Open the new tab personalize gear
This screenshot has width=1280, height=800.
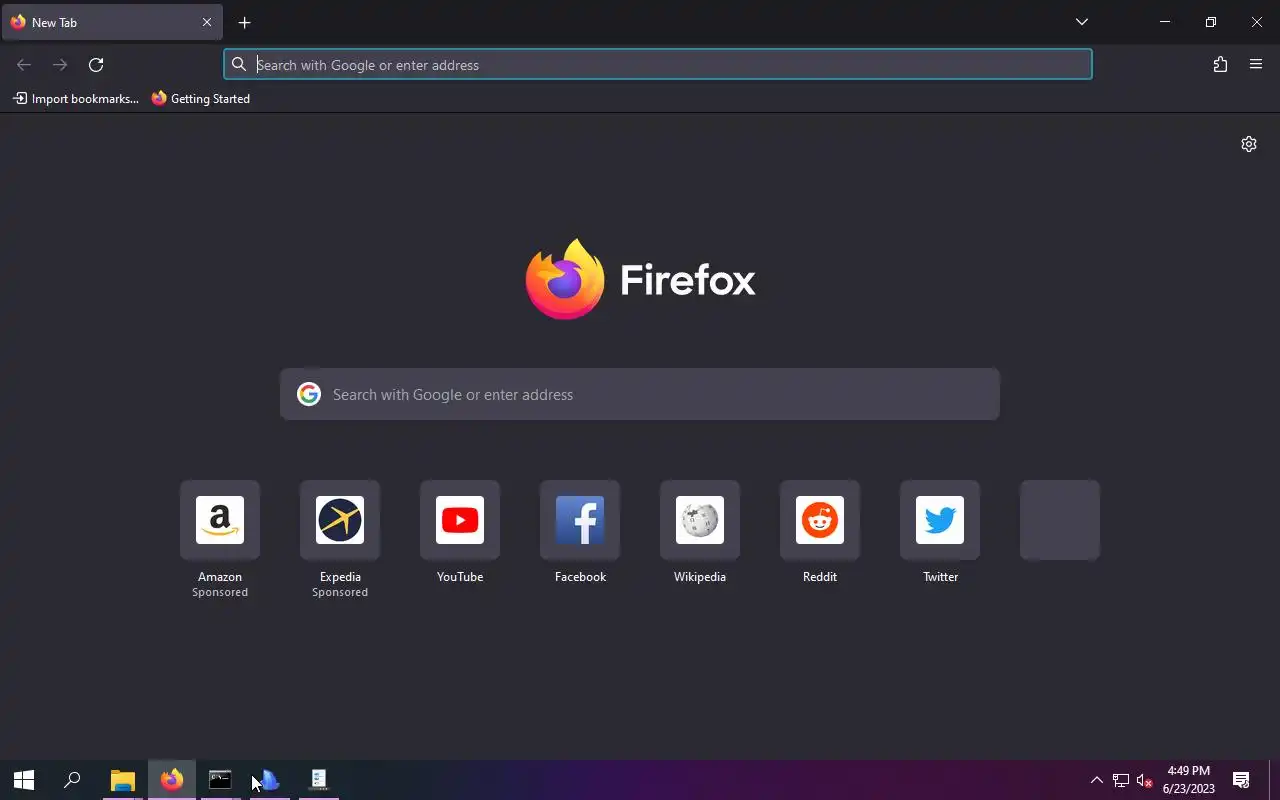1249,144
